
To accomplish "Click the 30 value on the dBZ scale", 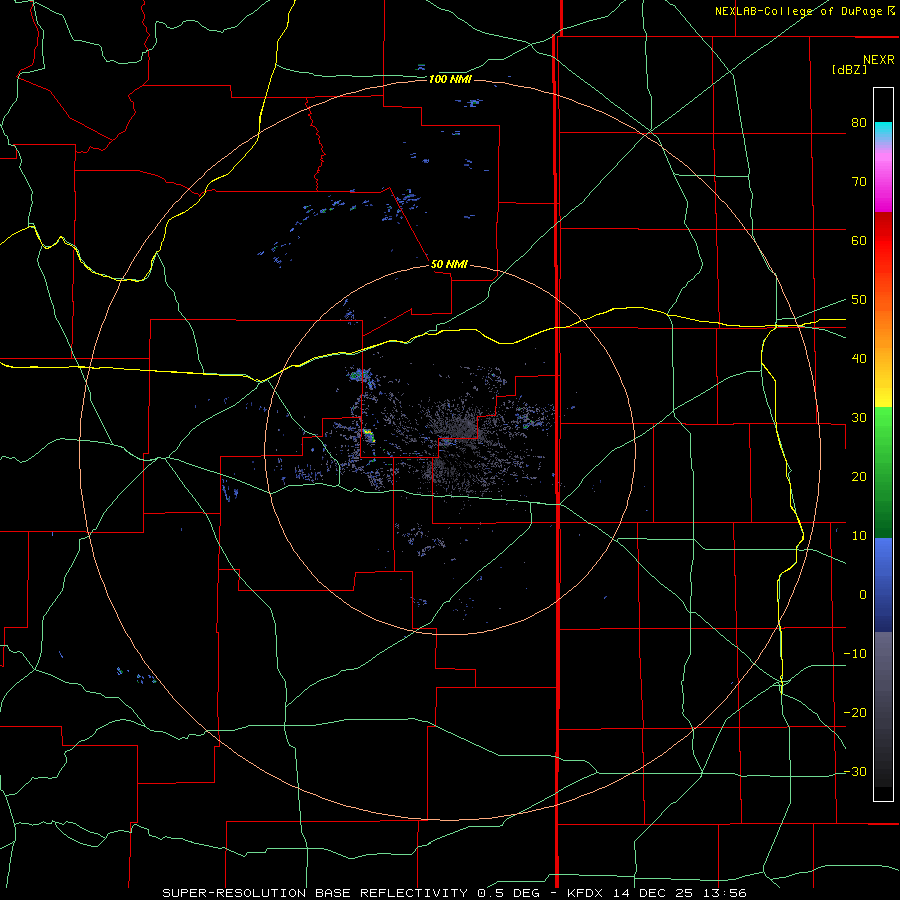I will pyautogui.click(x=859, y=417).
